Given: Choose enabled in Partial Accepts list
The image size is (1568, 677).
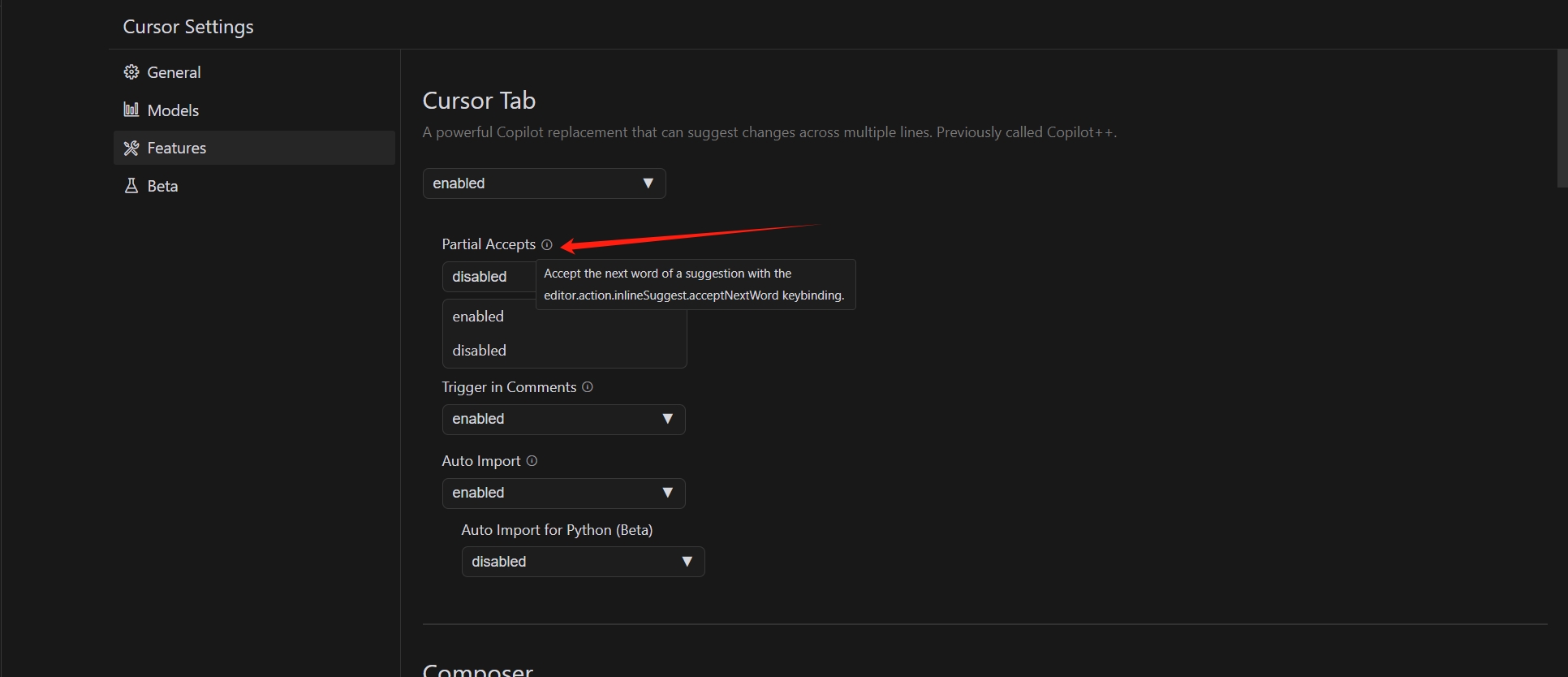Looking at the screenshot, I should tap(564, 317).
